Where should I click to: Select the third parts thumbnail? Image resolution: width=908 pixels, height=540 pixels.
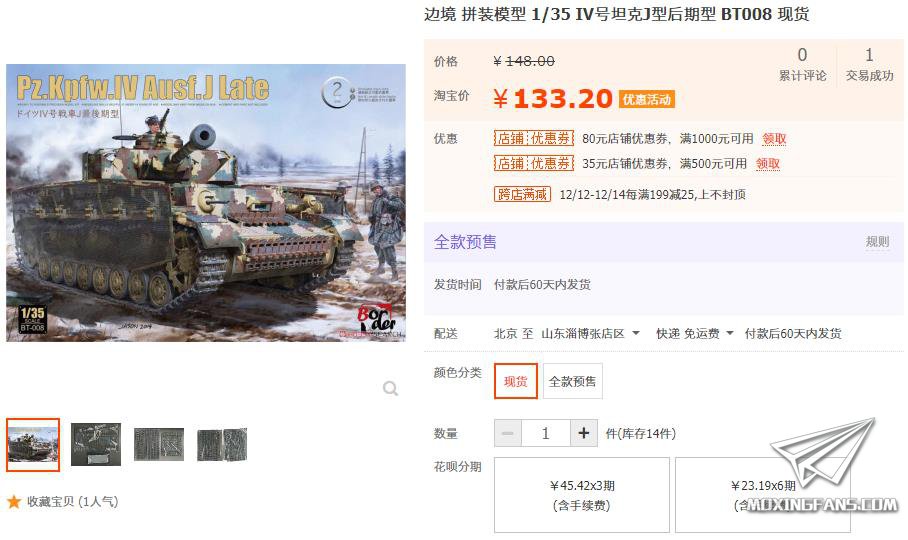(159, 445)
